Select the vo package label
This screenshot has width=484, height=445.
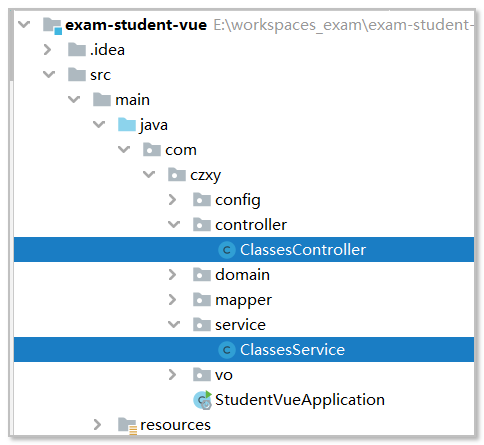224,376
